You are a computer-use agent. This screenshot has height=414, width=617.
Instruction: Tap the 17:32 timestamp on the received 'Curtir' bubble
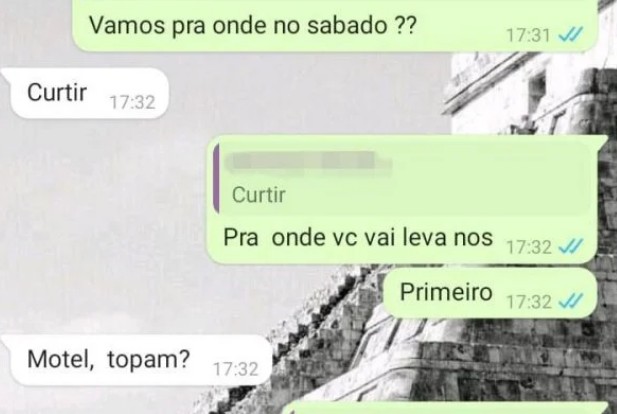pyautogui.click(x=133, y=102)
